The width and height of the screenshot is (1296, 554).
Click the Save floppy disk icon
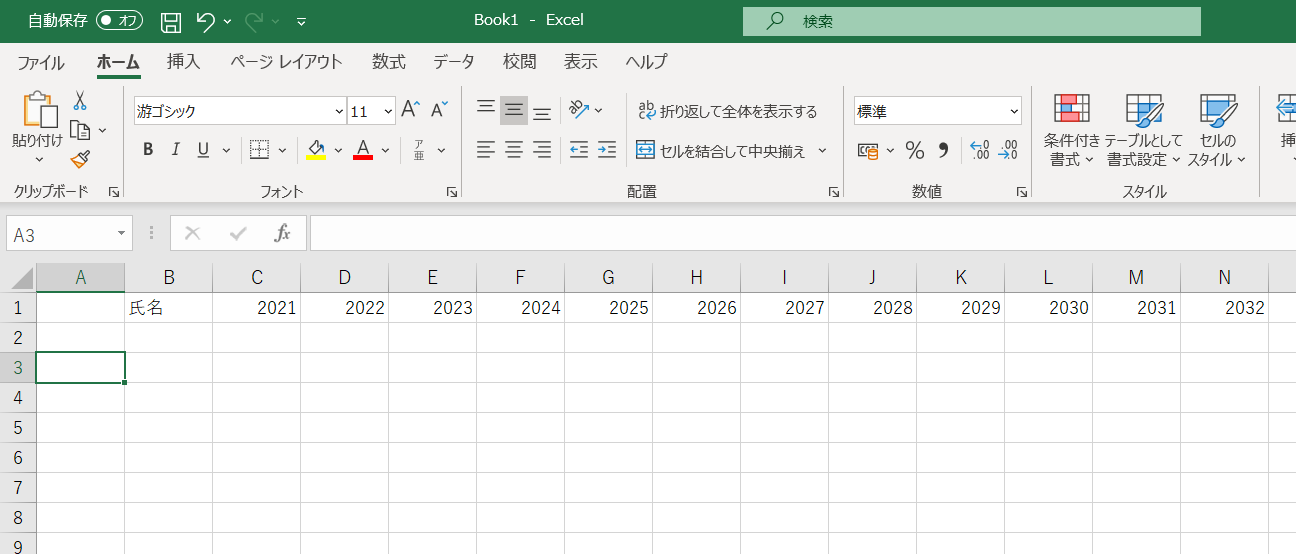point(171,20)
